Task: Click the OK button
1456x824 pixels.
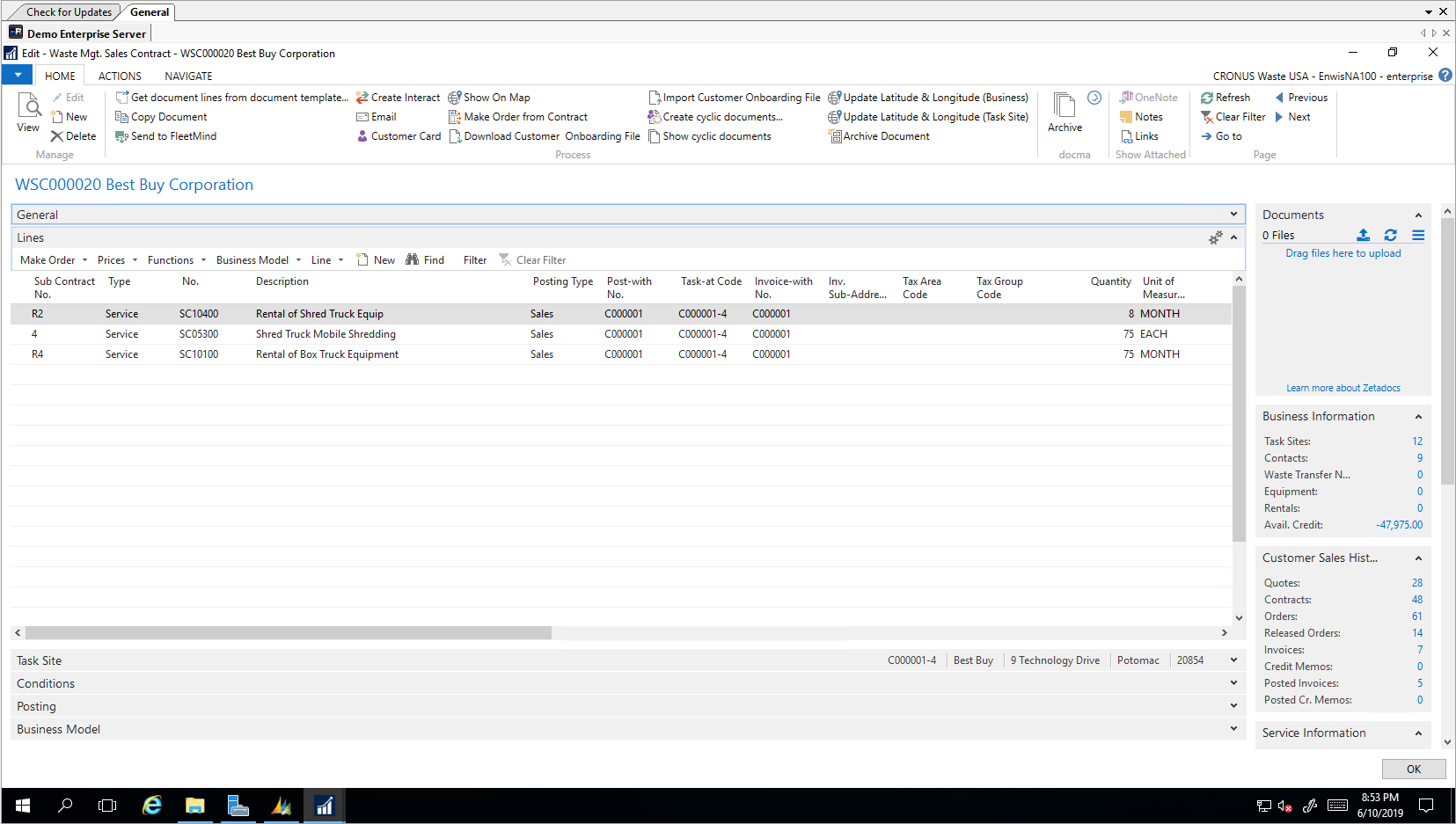Action: point(1414,769)
